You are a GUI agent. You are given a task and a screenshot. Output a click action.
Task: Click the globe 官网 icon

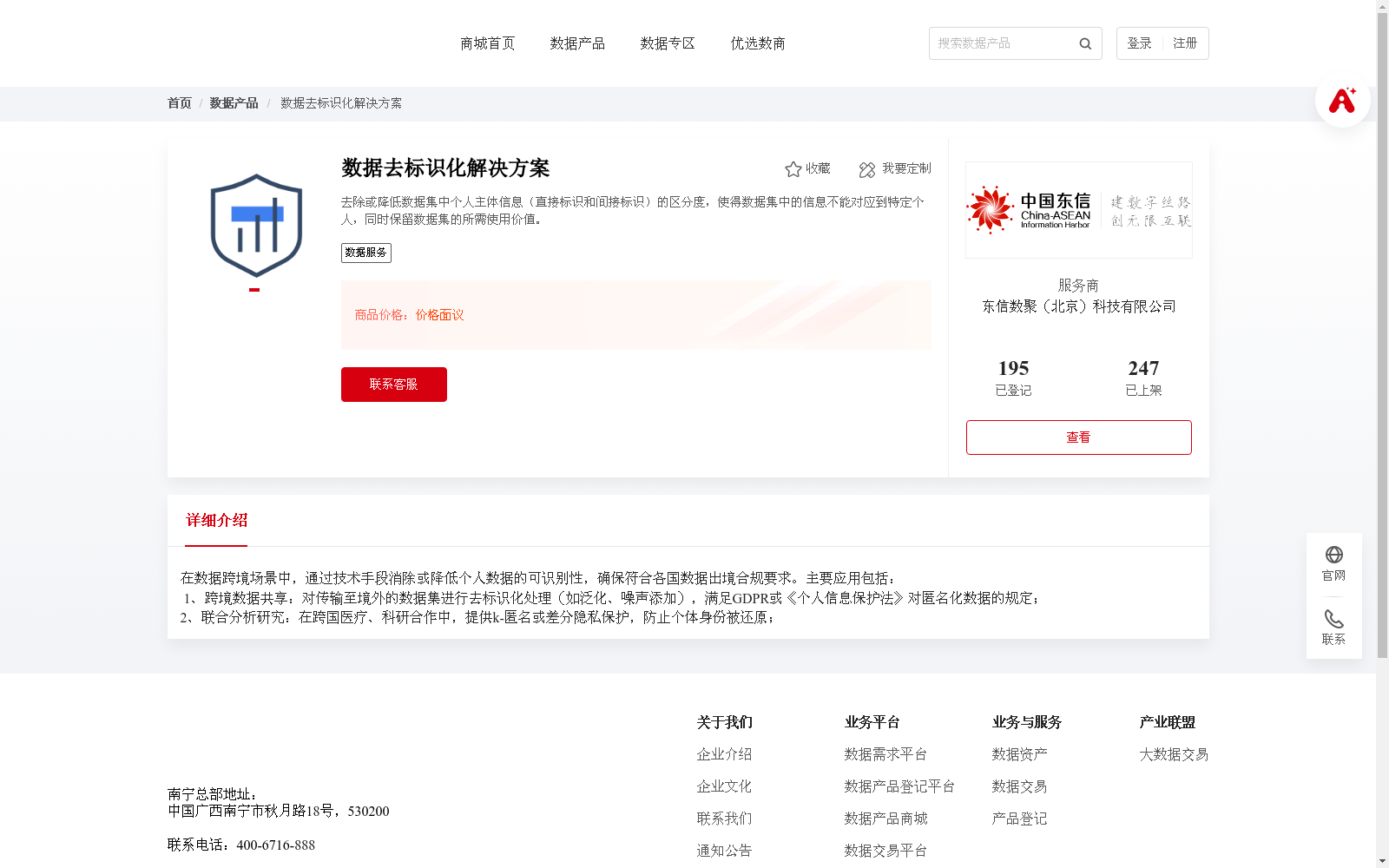pyautogui.click(x=1333, y=555)
